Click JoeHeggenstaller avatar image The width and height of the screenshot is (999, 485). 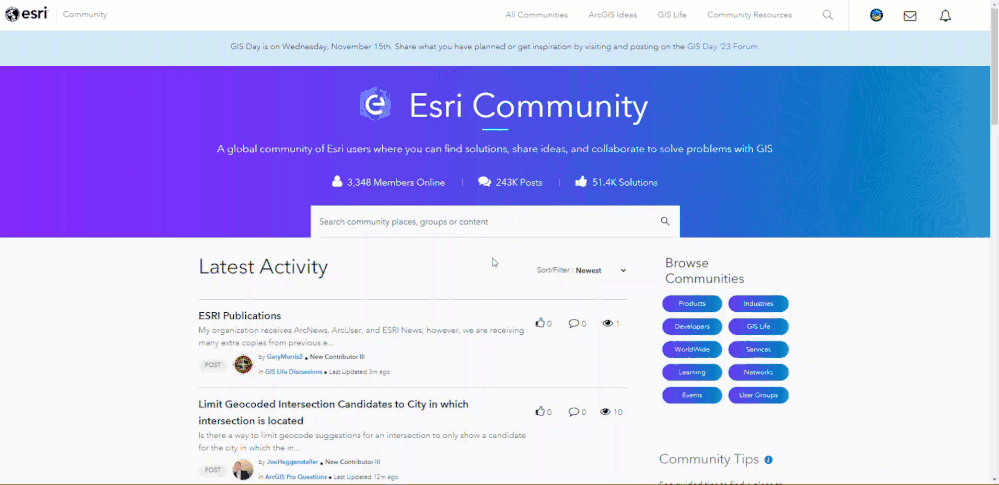tap(243, 470)
